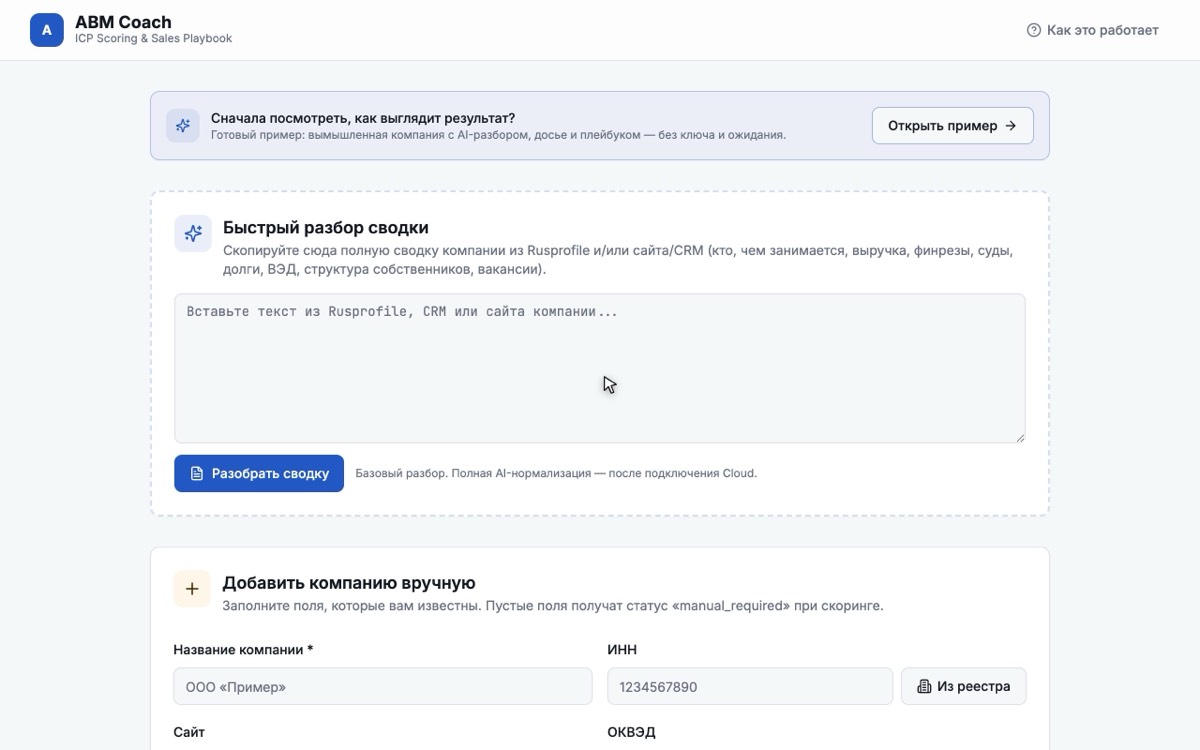Click the 'Из реестра' button
Viewport: 1200px width, 750px height.
(x=964, y=687)
